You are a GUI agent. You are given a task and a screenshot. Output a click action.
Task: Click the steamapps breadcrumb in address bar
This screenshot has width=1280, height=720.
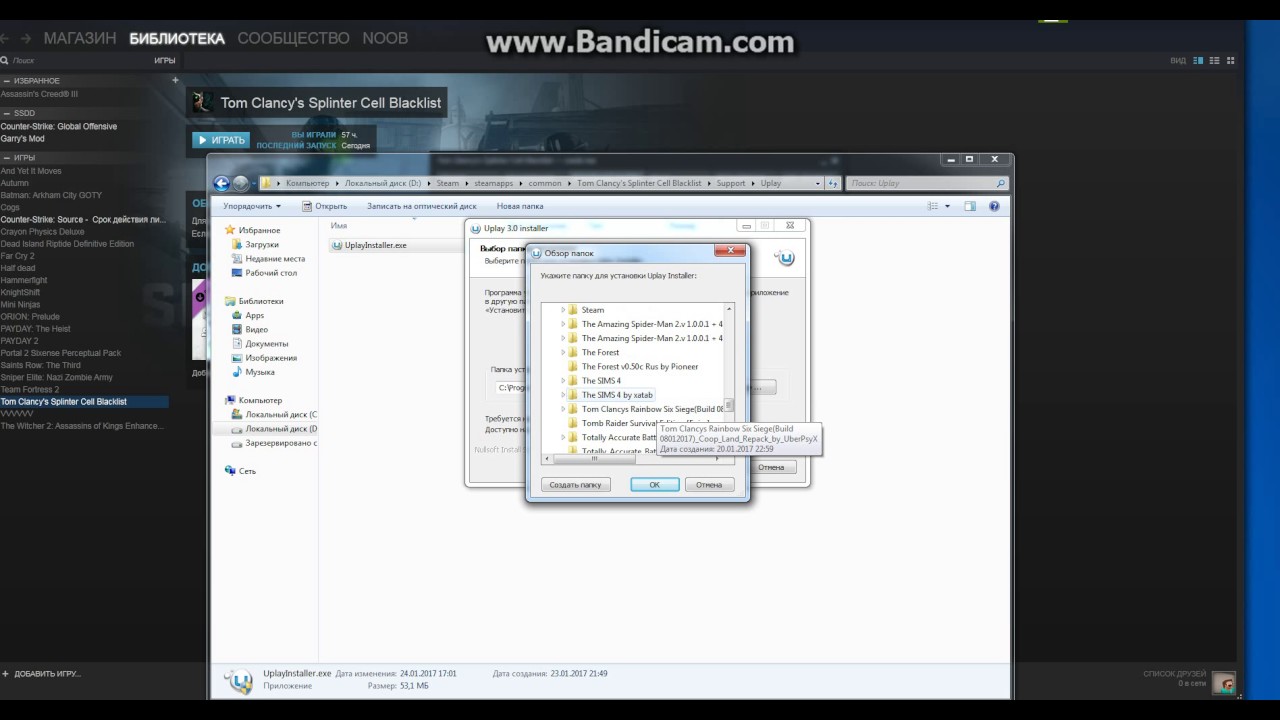point(494,183)
